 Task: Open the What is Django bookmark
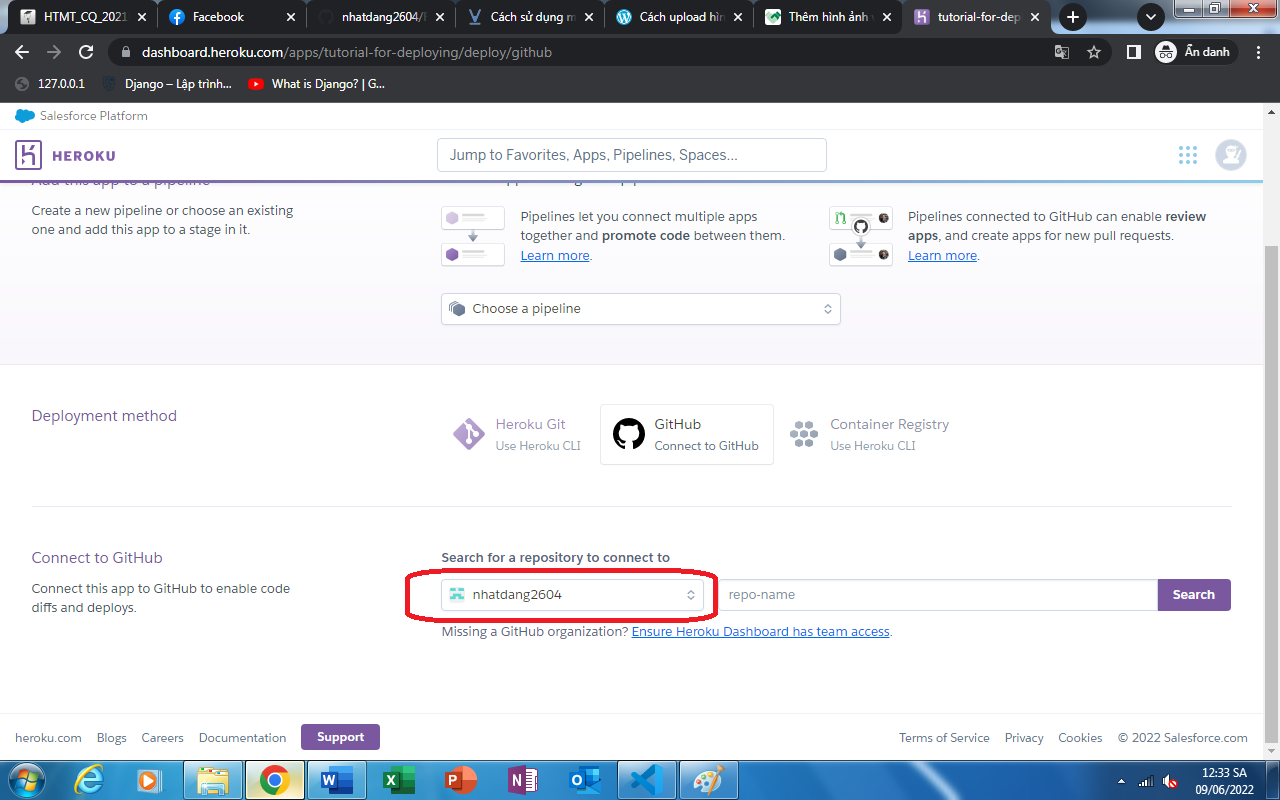click(316, 84)
